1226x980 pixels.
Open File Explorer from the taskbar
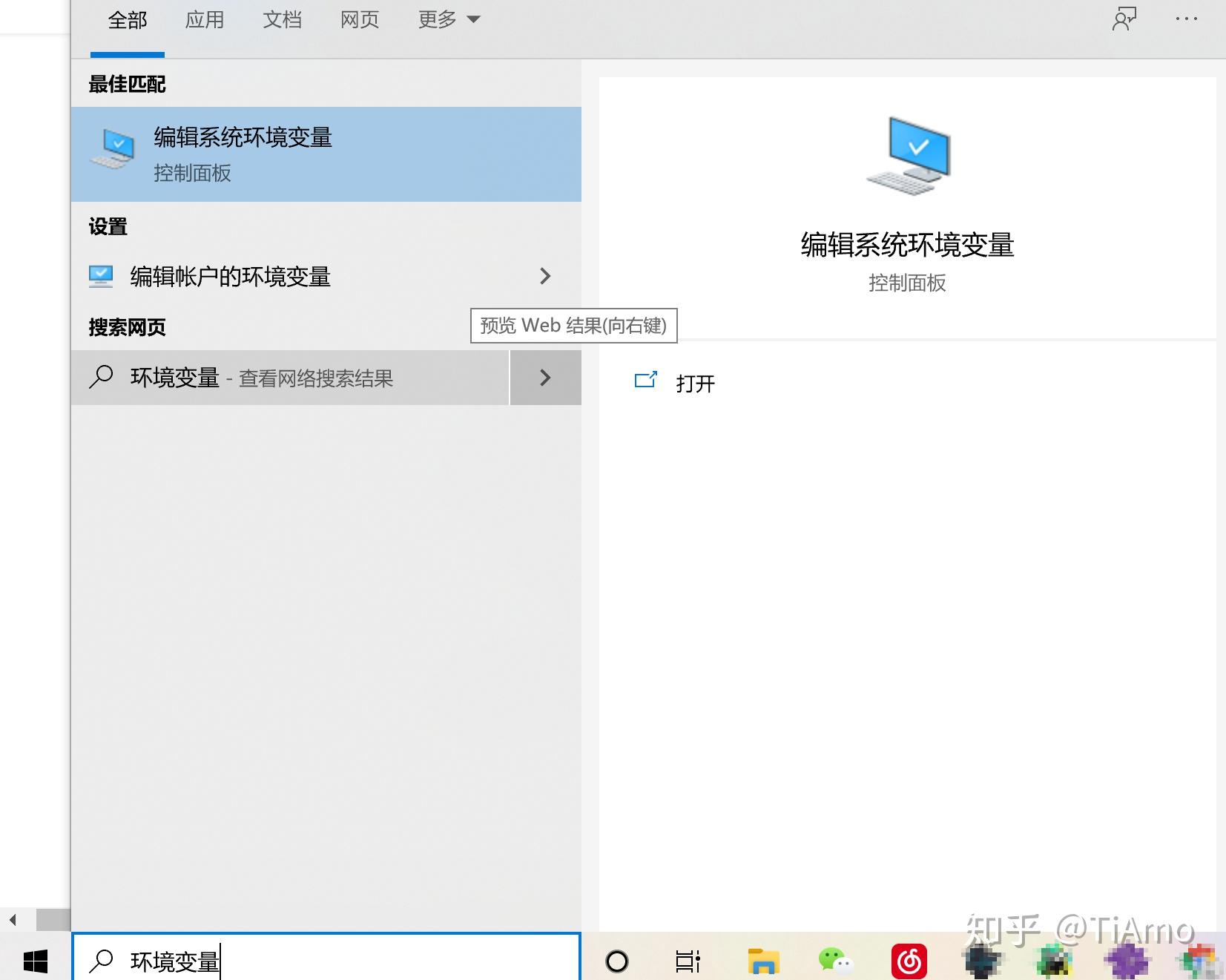762,961
